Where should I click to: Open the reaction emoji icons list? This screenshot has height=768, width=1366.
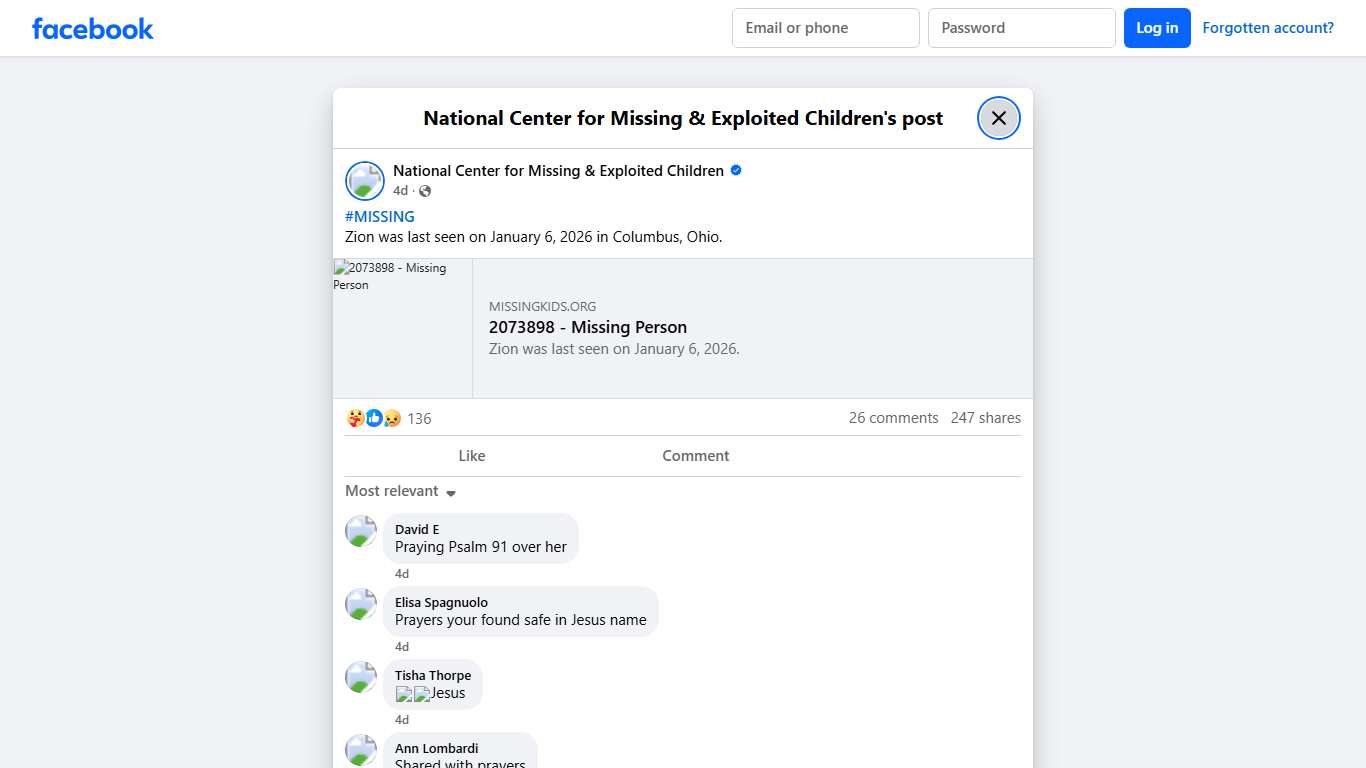click(374, 418)
